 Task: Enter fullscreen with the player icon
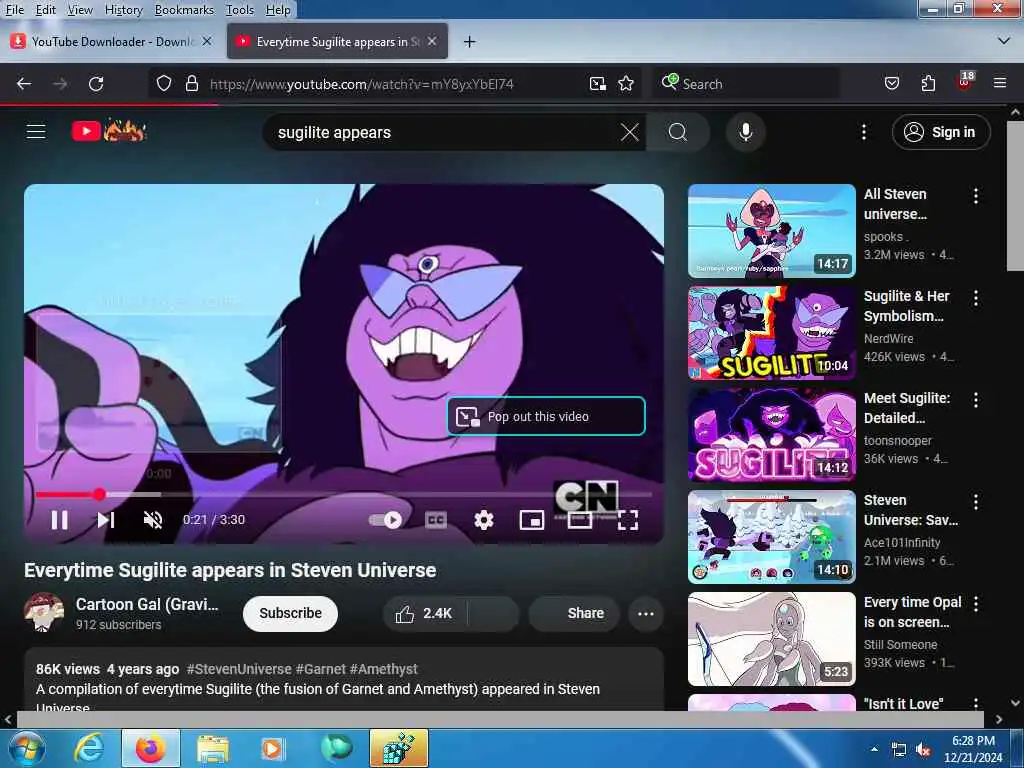(628, 520)
